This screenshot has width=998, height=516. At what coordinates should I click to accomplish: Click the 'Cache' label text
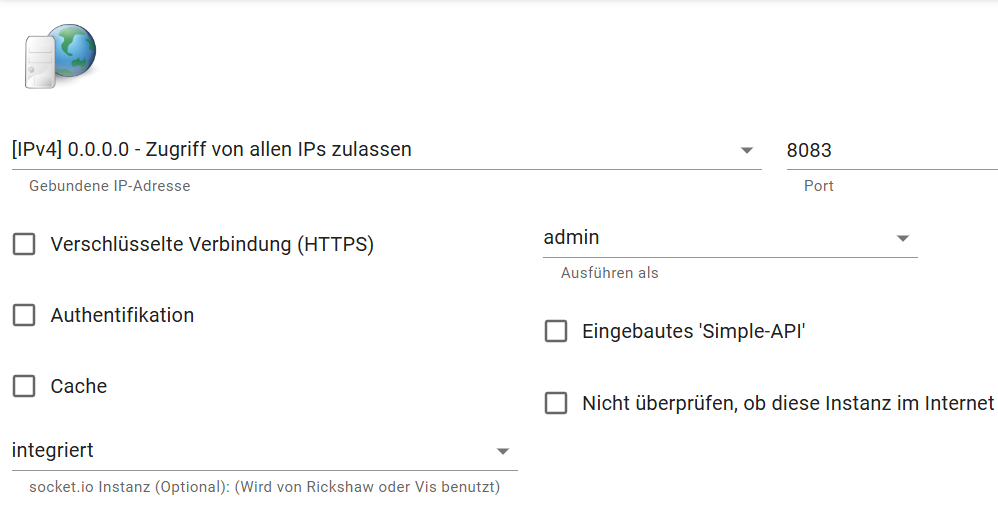point(79,386)
